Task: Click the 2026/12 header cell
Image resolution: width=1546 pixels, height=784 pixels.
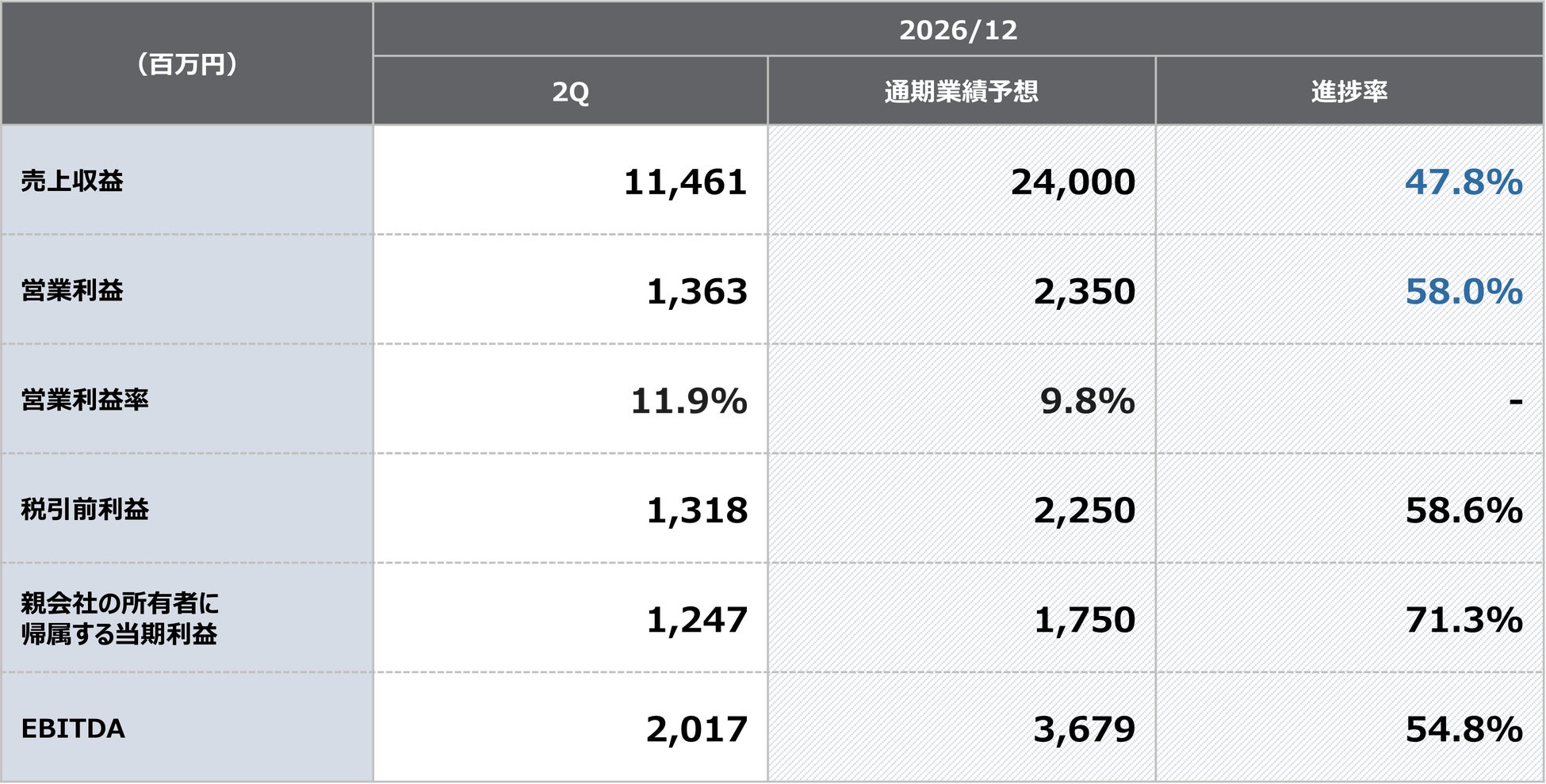Action: [958, 29]
